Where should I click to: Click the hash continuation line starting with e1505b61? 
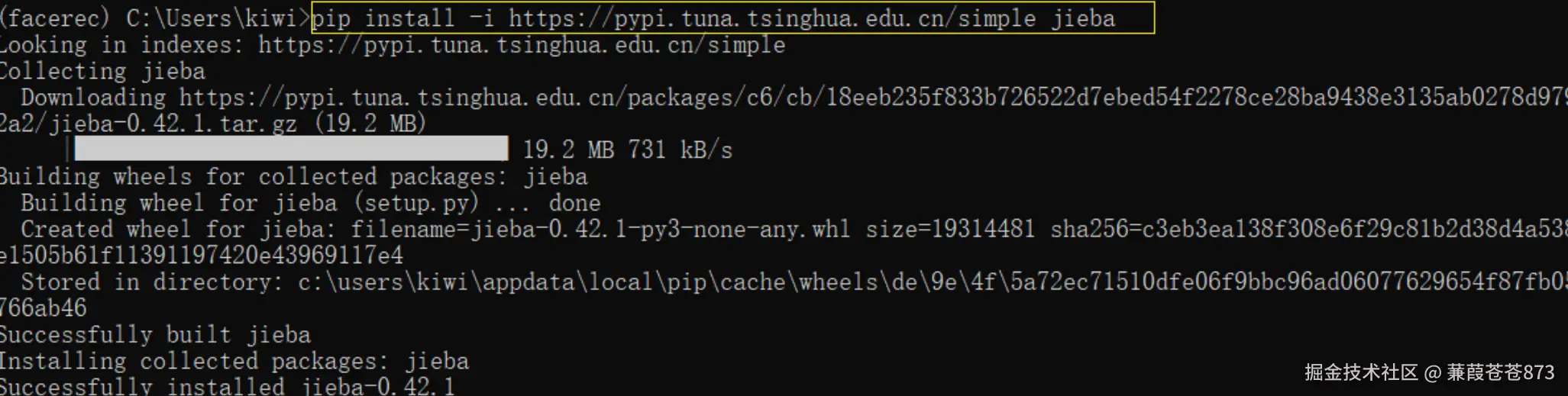[x=202, y=255]
